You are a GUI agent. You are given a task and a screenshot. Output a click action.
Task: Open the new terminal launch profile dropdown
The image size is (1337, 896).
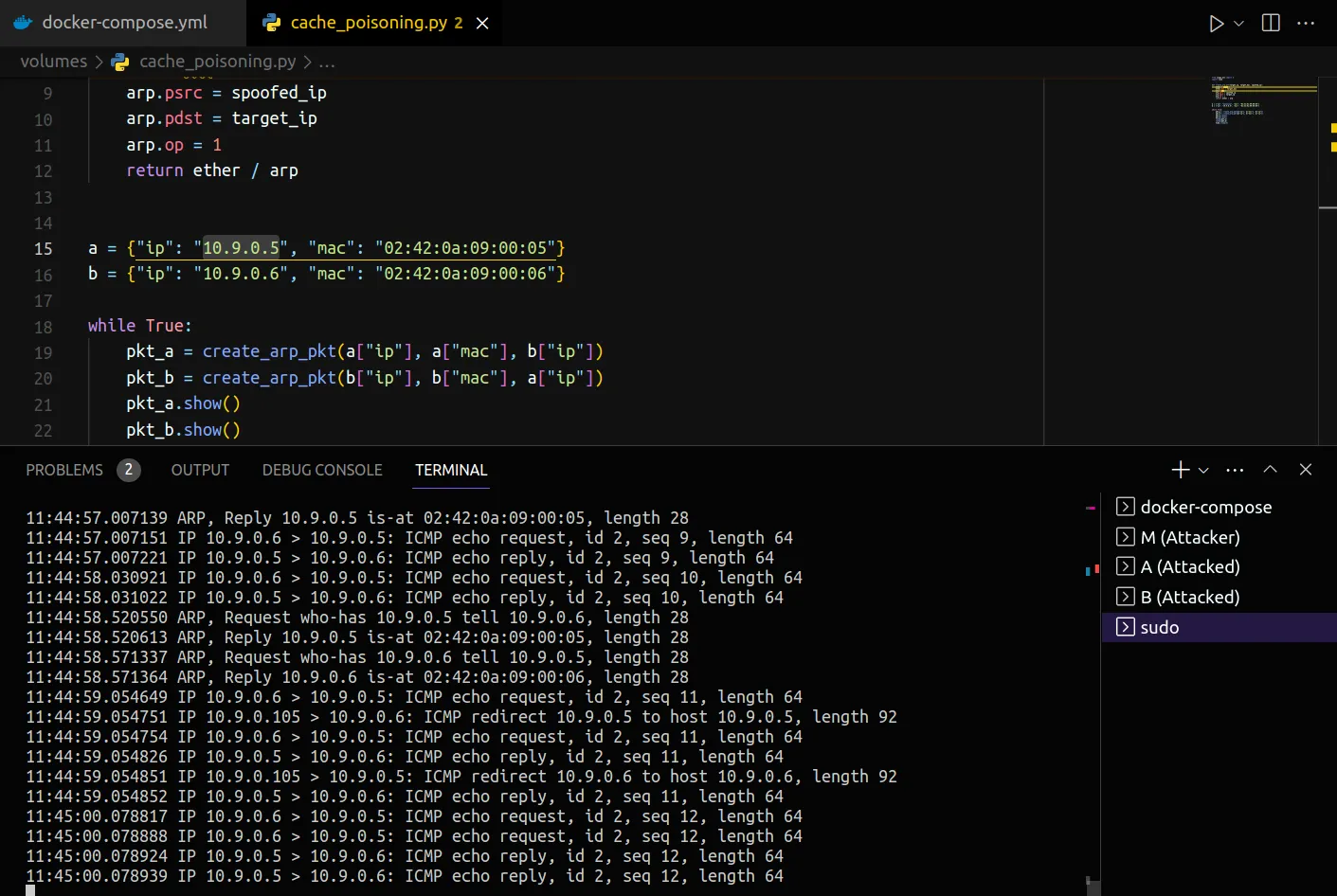point(1203,471)
